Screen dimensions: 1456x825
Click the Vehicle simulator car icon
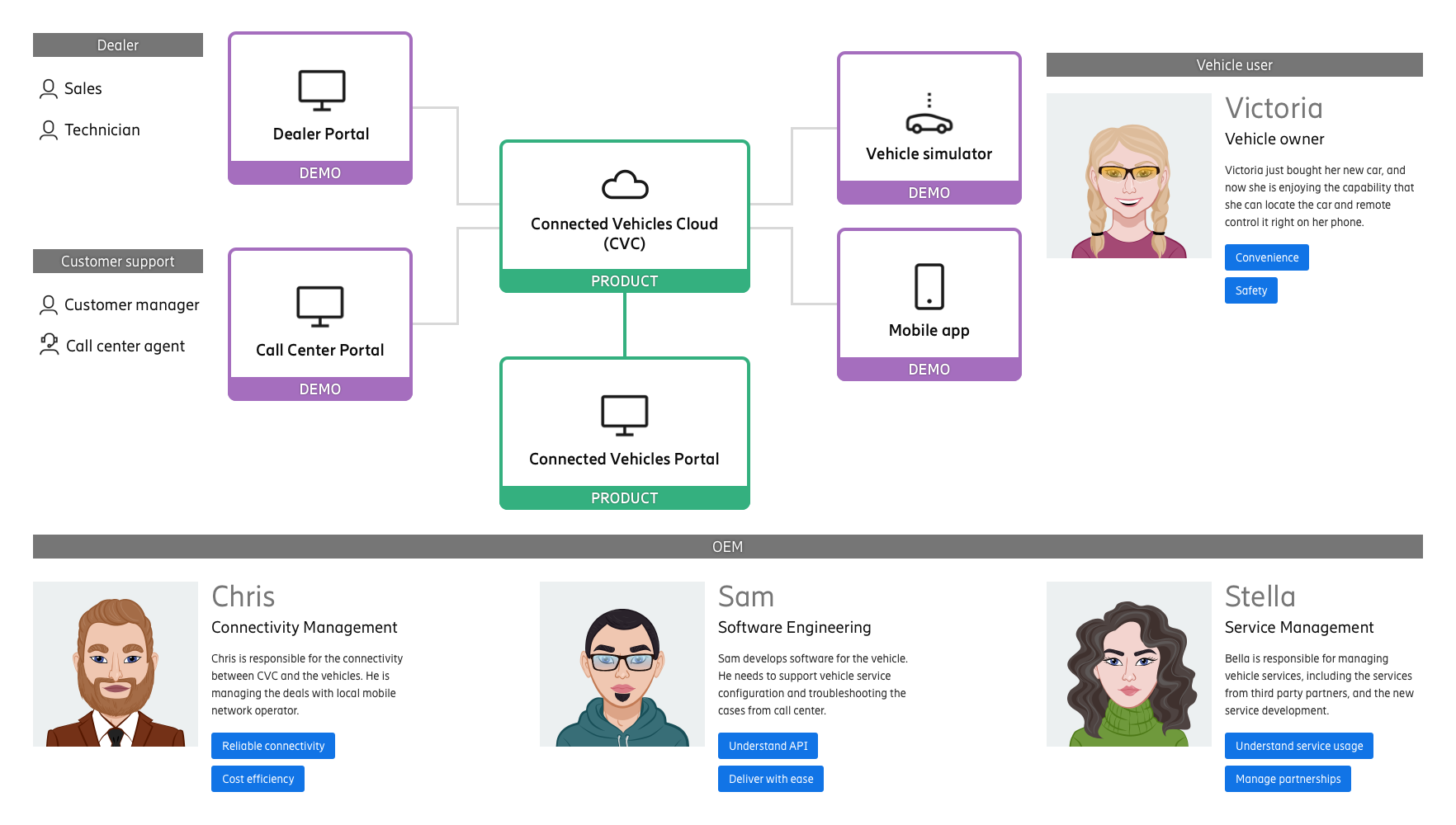929,115
